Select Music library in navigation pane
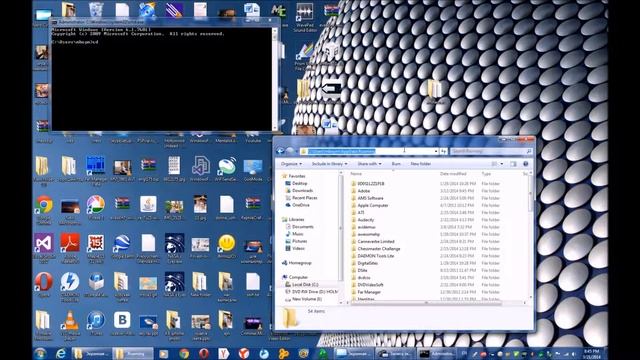The height and width of the screenshot is (360, 640). coord(298,234)
